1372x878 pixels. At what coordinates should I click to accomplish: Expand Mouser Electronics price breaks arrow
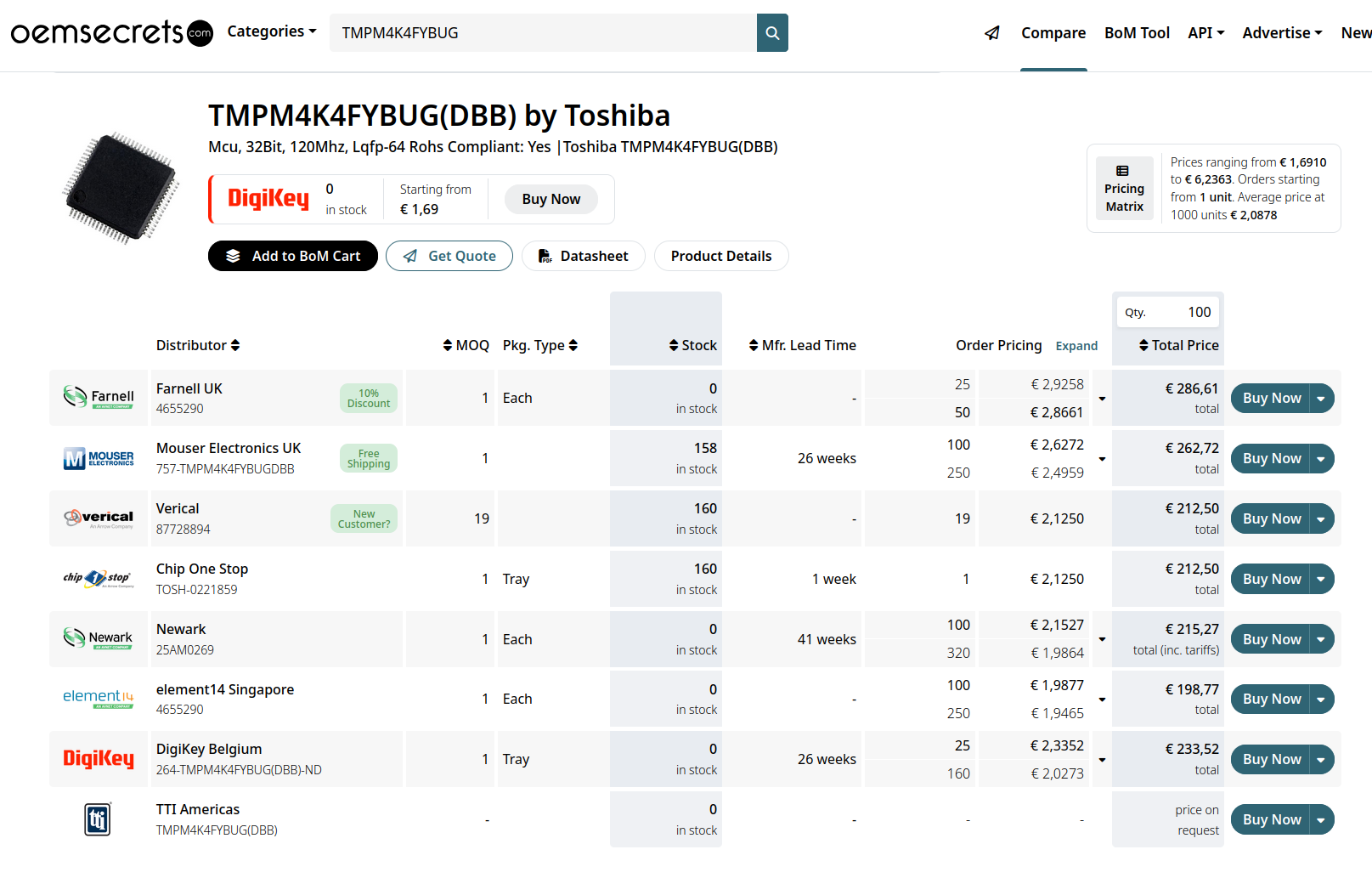[1102, 459]
